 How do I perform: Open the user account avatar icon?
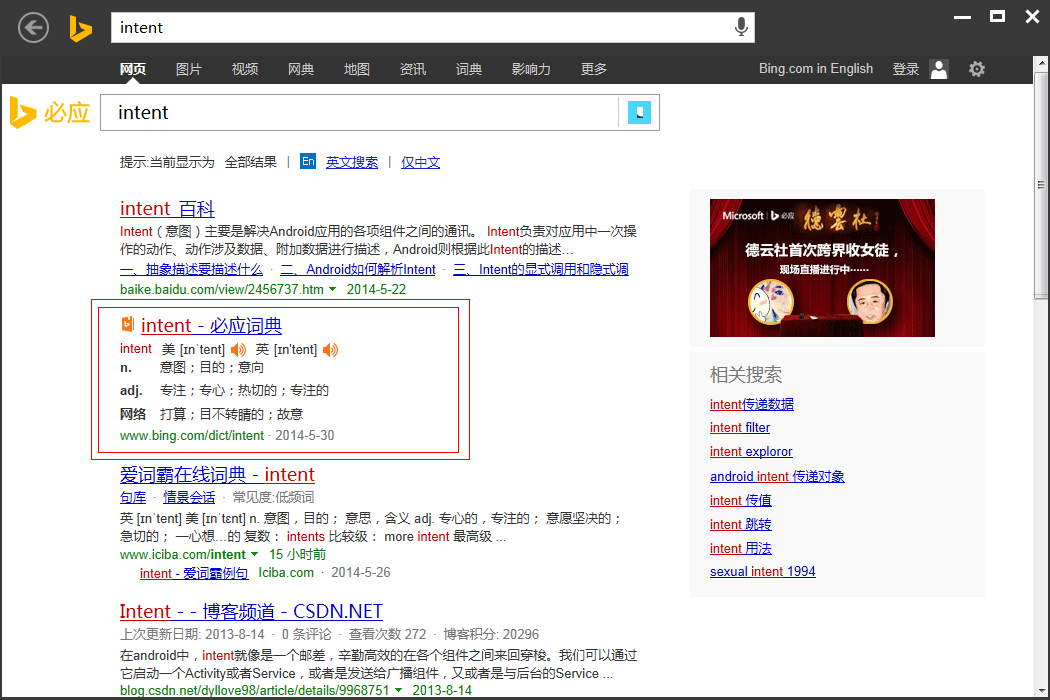coord(939,69)
